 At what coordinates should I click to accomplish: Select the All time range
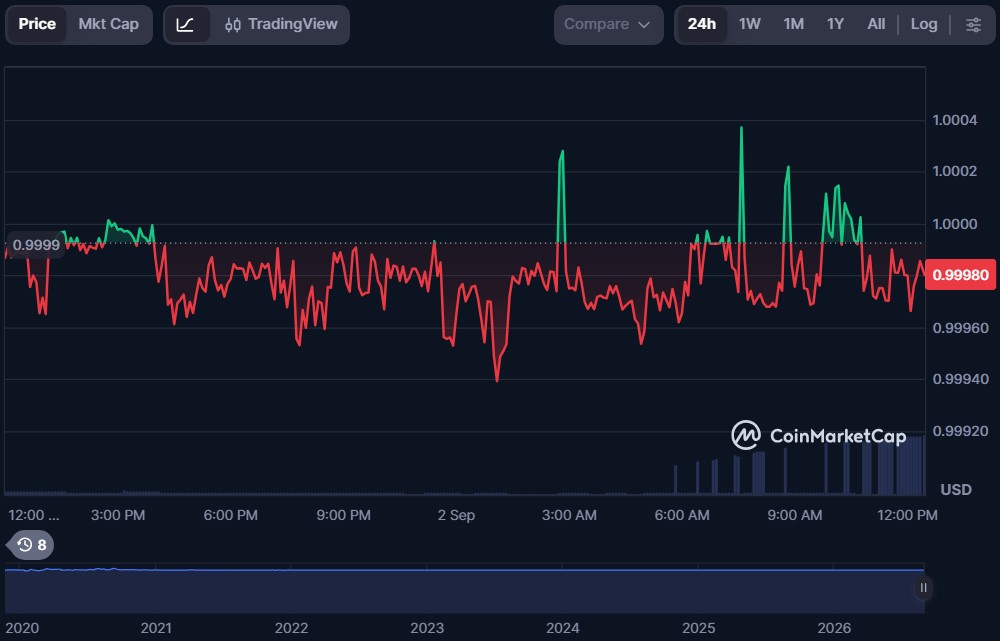coord(876,25)
